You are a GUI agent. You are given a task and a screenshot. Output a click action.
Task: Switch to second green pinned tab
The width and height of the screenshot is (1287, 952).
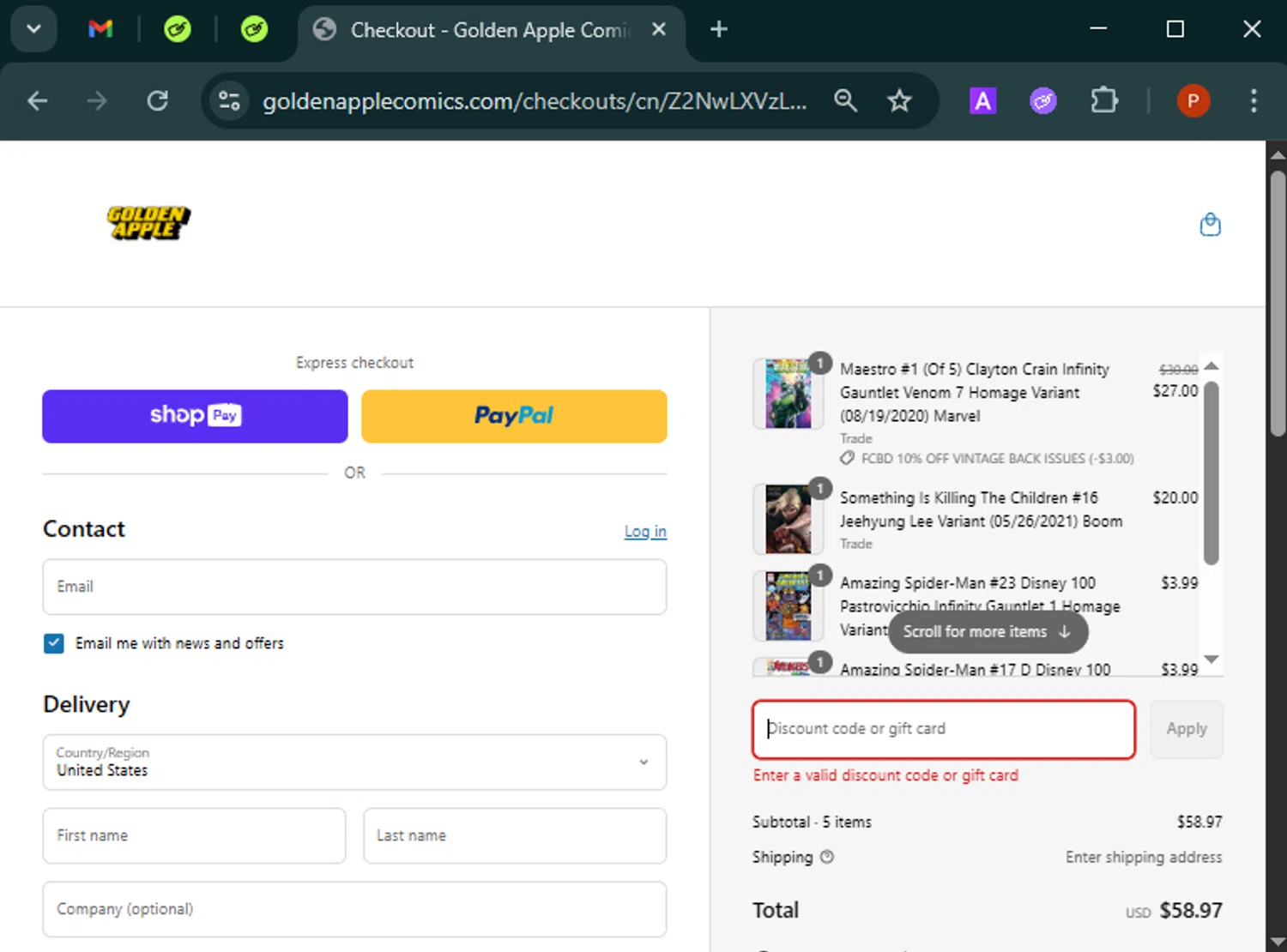[254, 29]
